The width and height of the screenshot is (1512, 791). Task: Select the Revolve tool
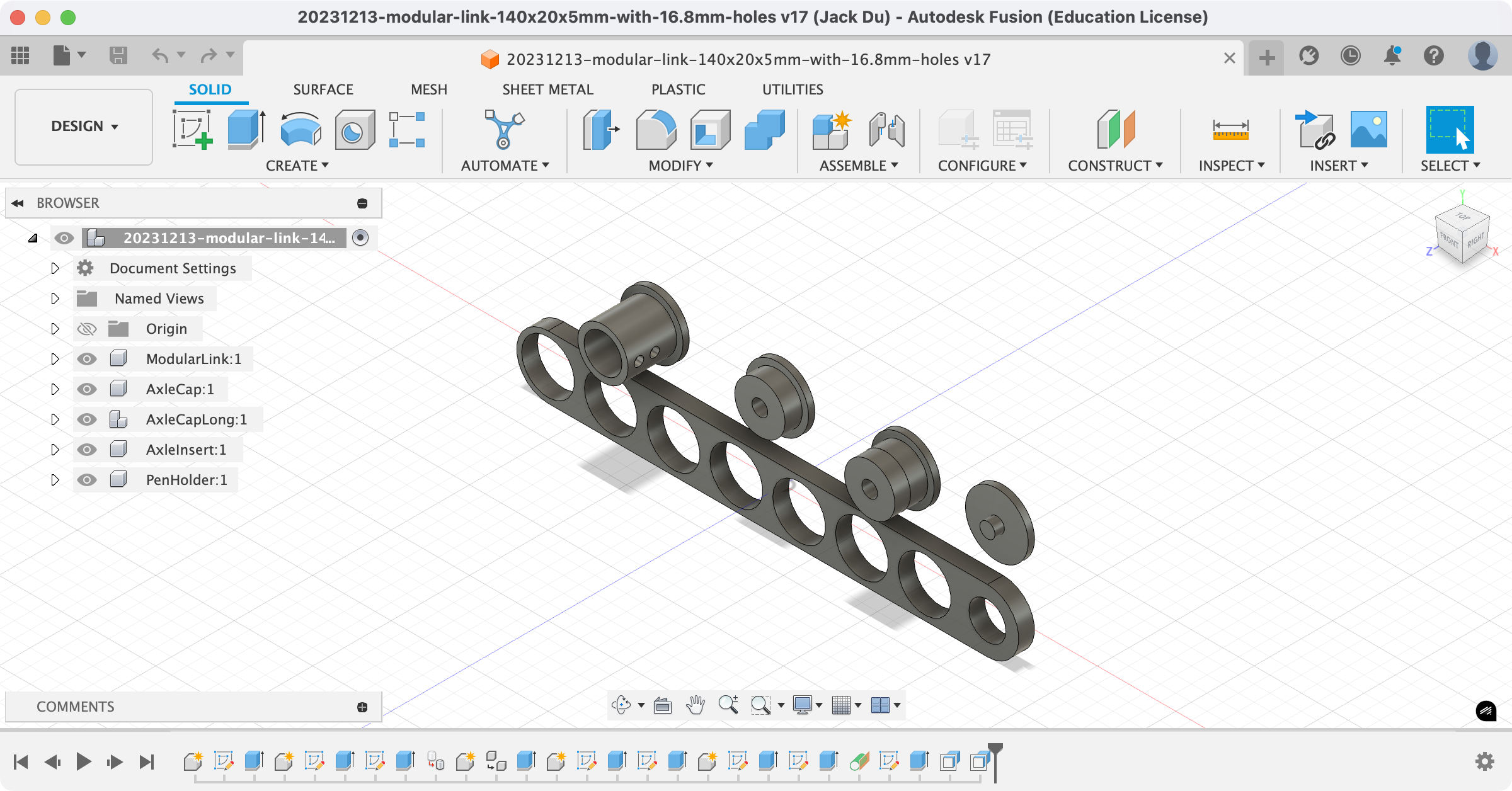[x=301, y=129]
